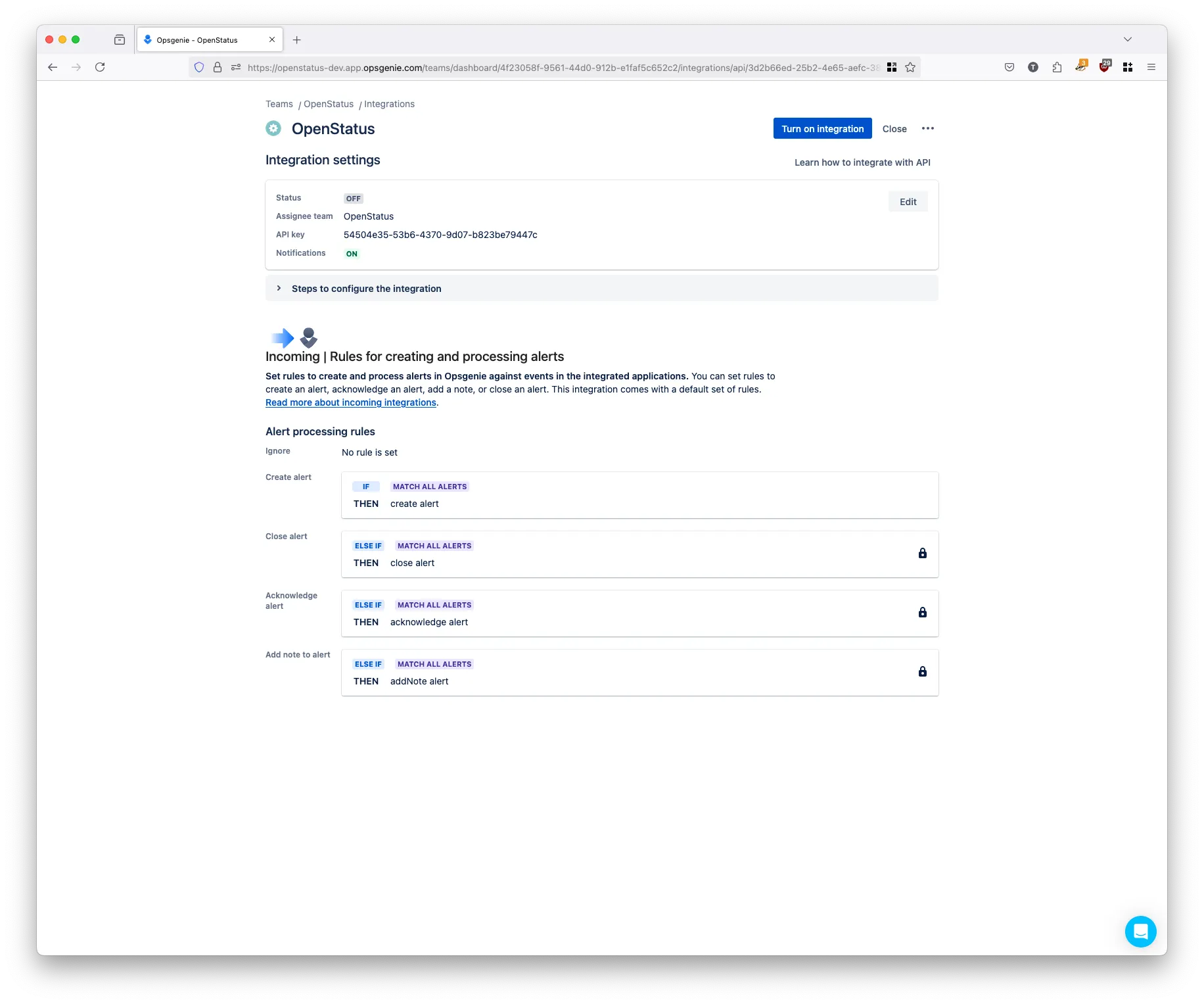The image size is (1204, 1004).
Task: Open the browser tab list chevron
Action: click(x=1128, y=39)
